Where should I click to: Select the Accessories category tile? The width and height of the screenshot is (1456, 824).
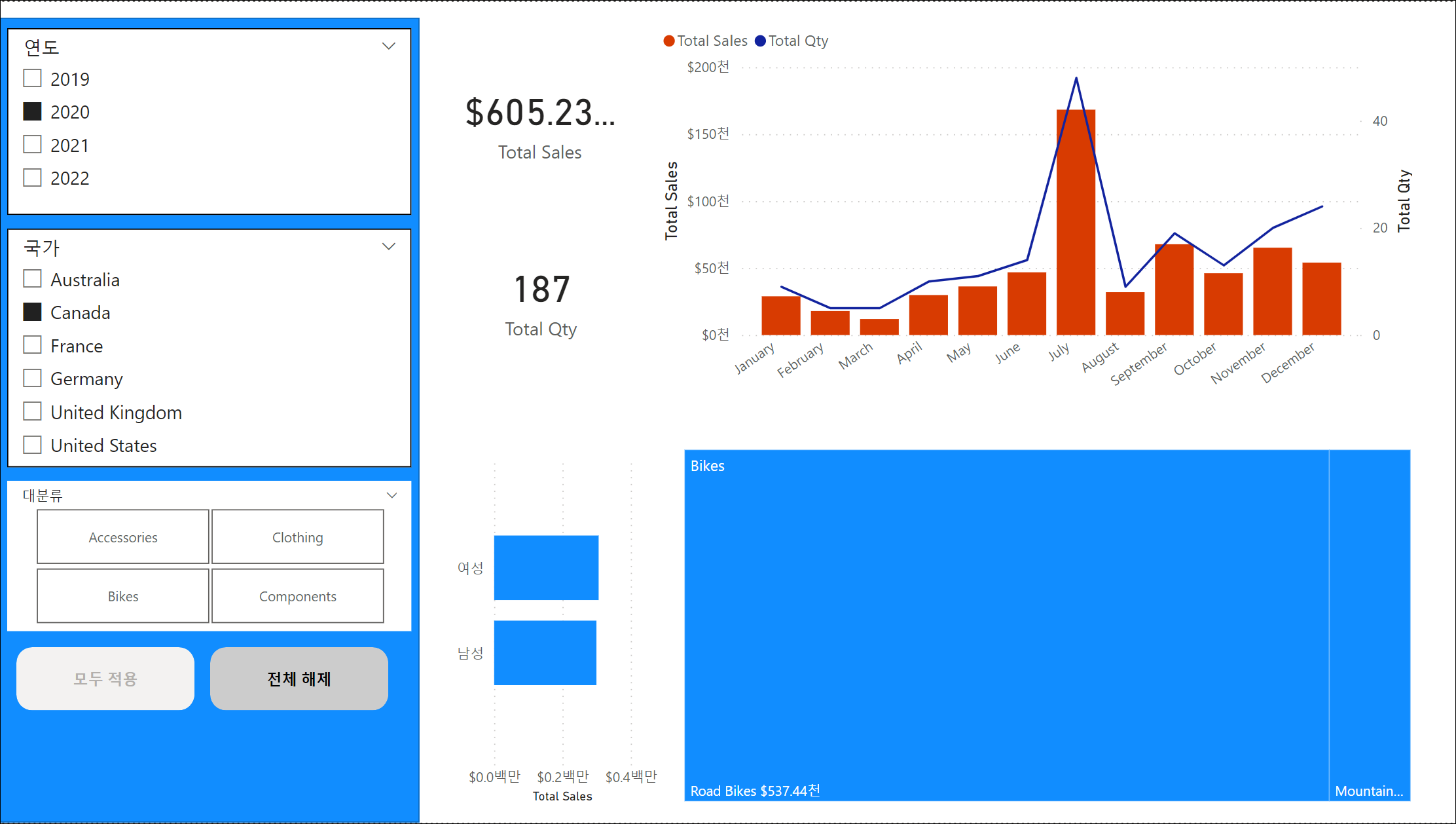click(123, 537)
